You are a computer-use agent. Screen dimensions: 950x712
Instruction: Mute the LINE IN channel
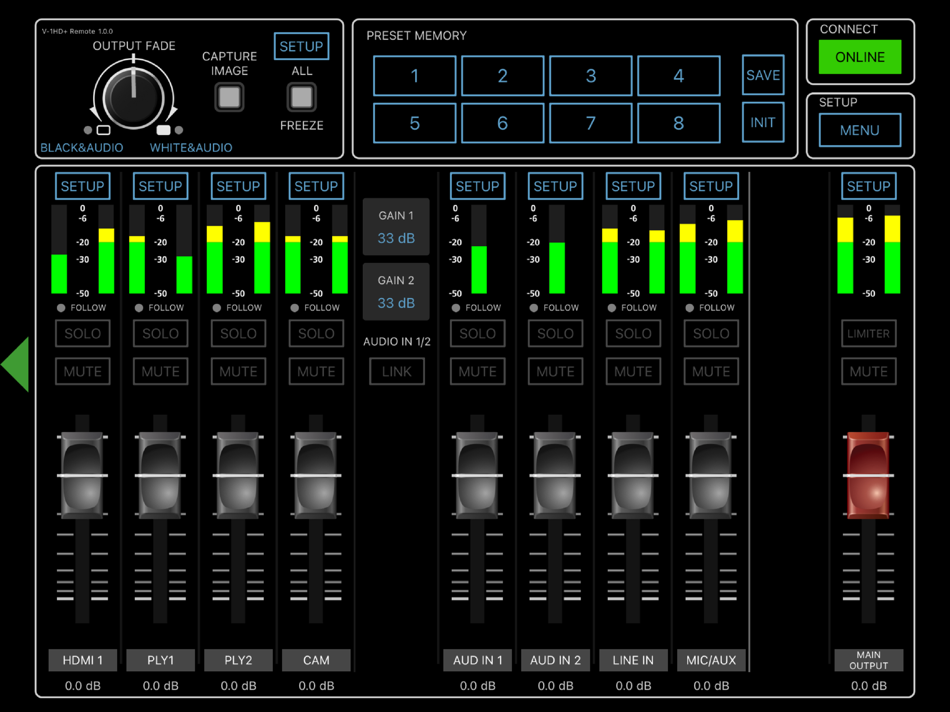(x=633, y=371)
